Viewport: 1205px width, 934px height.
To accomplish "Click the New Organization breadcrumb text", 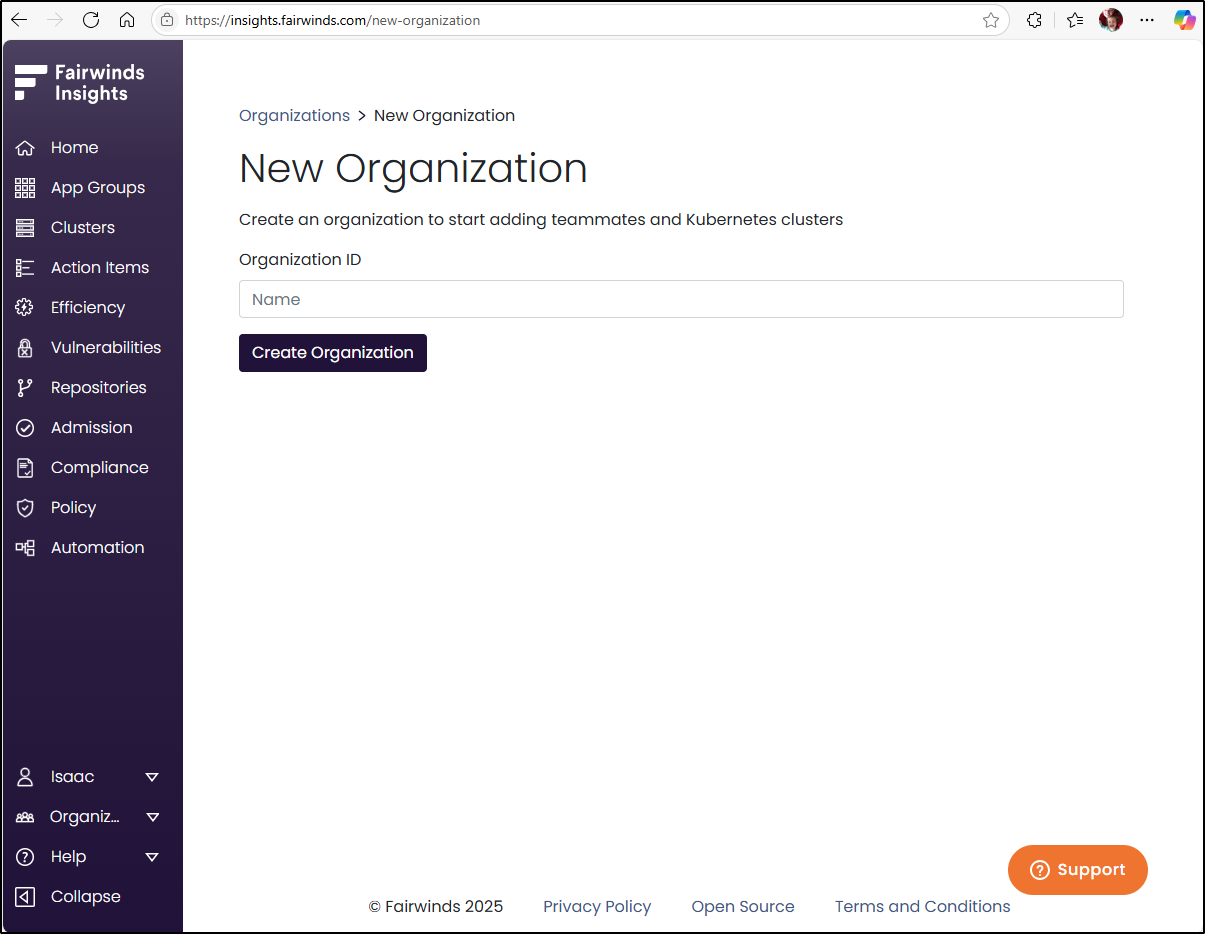I will [x=444, y=116].
